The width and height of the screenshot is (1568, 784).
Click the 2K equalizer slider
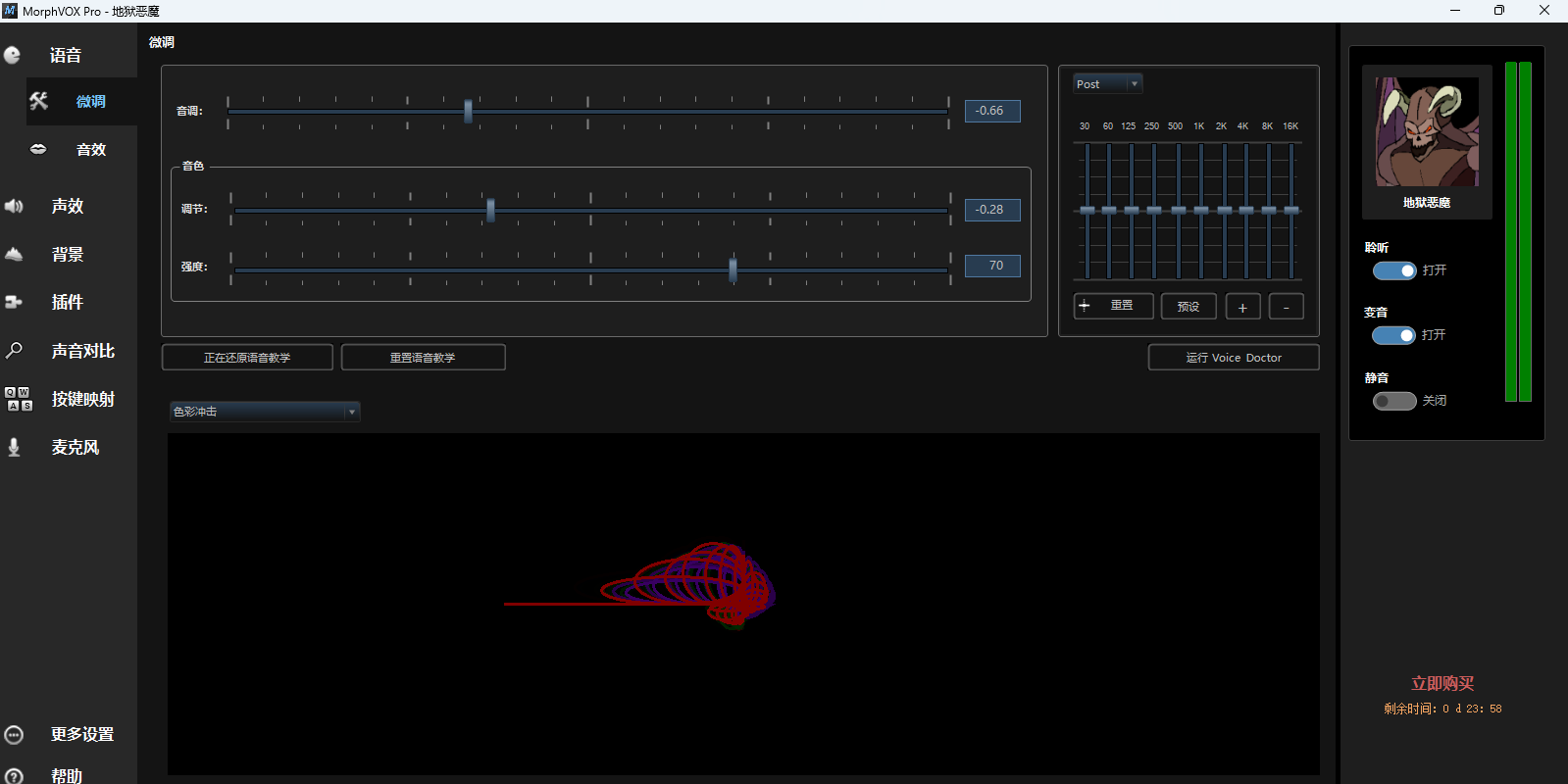[x=1225, y=211]
